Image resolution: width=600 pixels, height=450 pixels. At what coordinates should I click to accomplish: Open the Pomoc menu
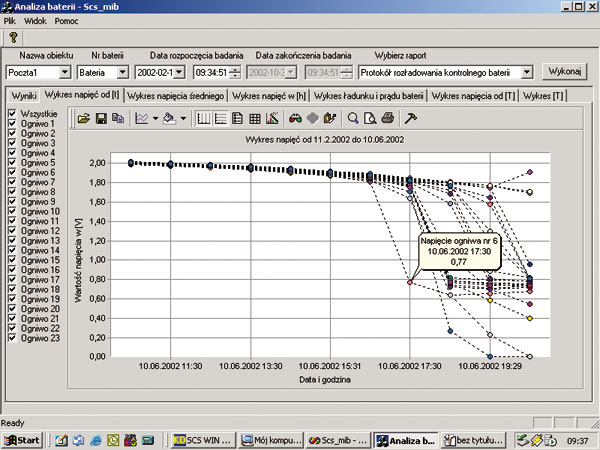click(66, 21)
